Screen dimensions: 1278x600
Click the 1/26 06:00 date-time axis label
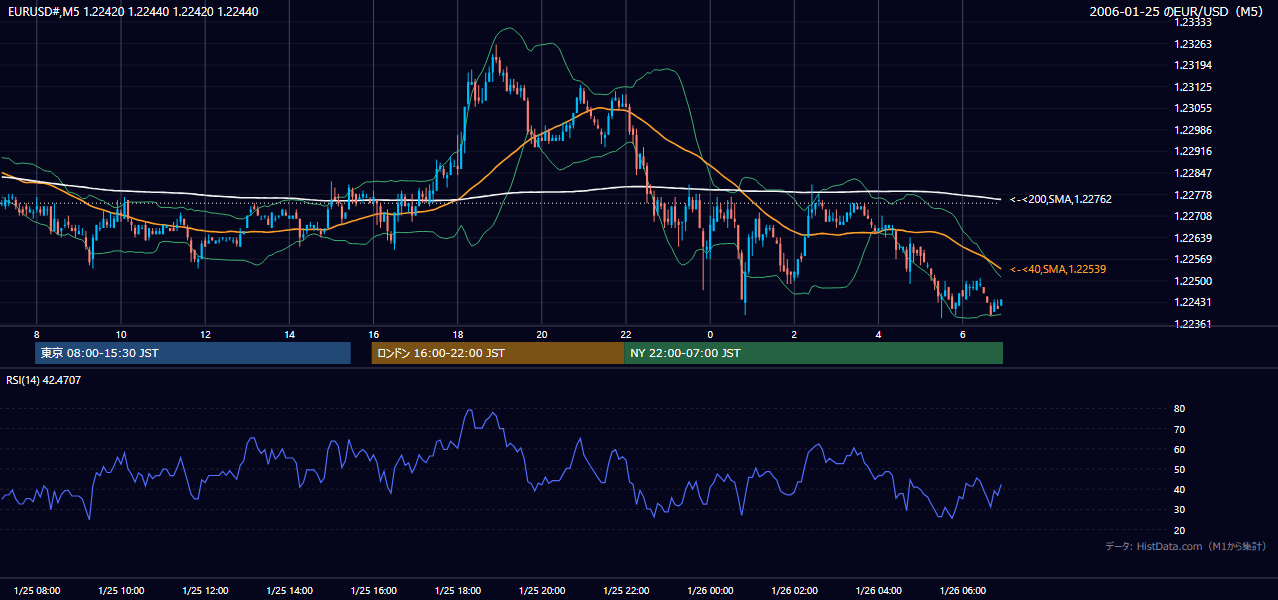point(963,589)
